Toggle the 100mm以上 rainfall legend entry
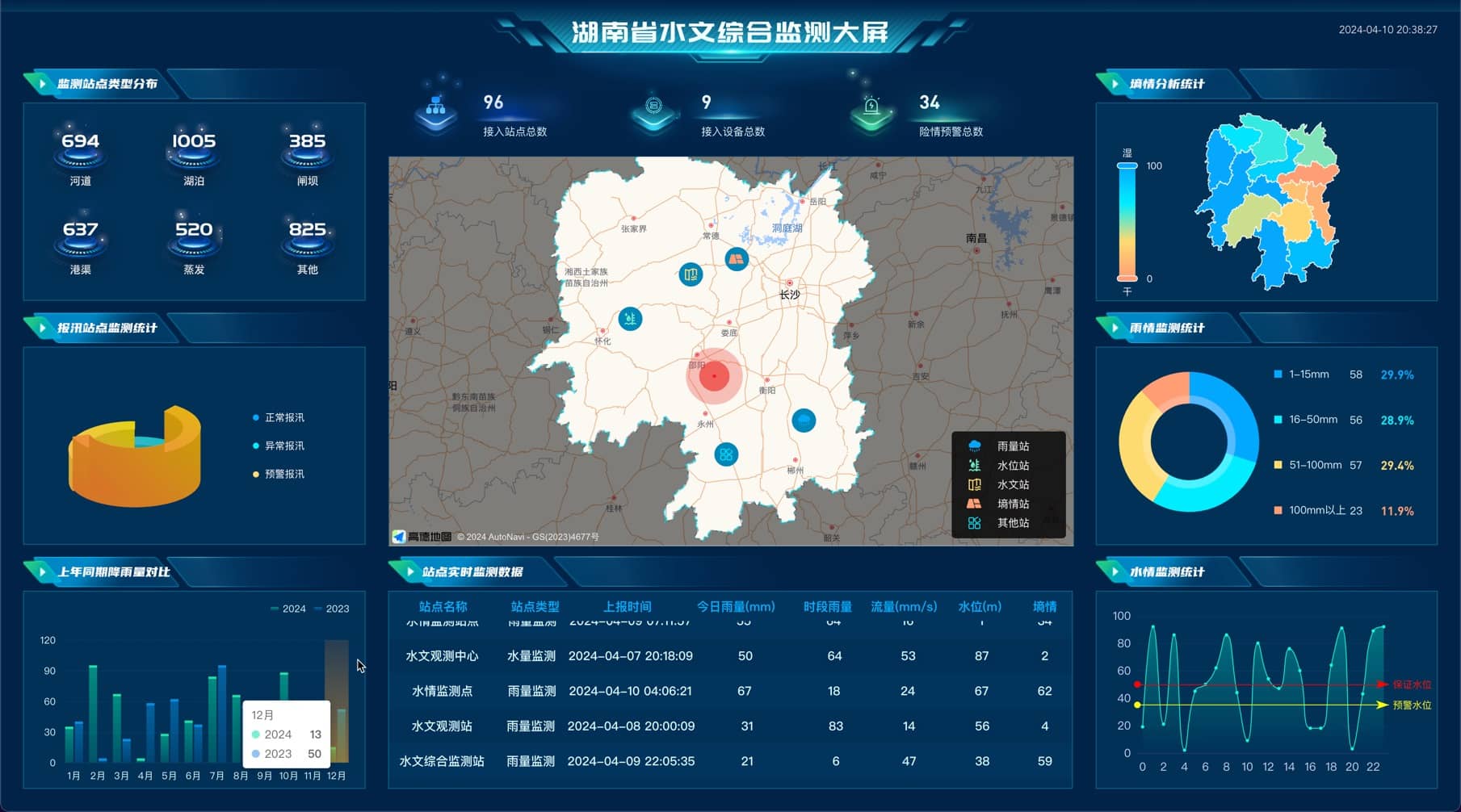 1310,510
